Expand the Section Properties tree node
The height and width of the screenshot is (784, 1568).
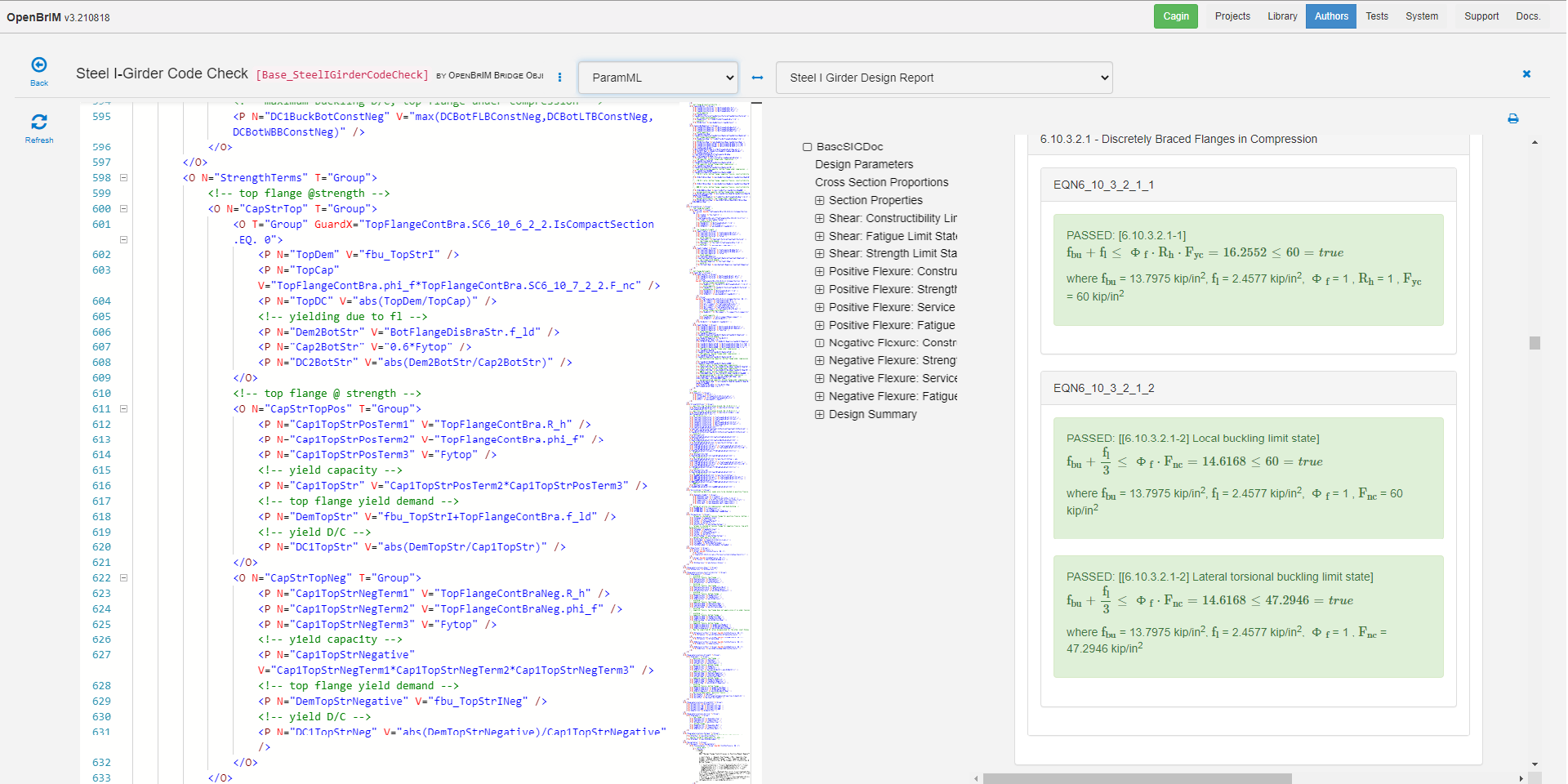pyautogui.click(x=819, y=201)
